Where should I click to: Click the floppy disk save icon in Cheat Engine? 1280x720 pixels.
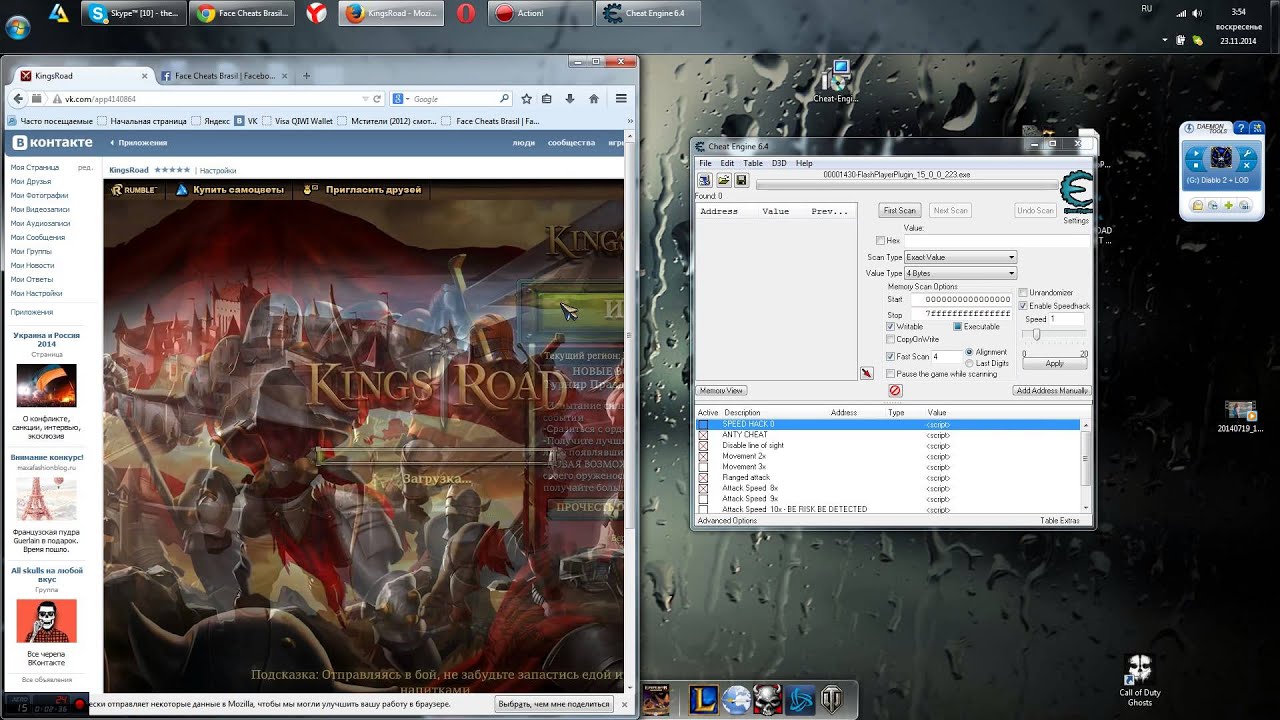(741, 180)
